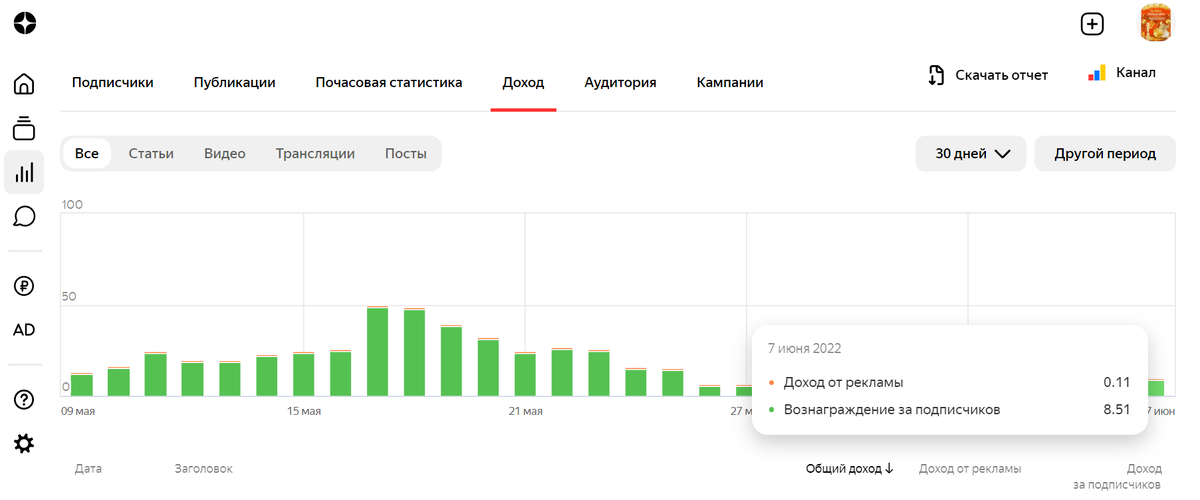The width and height of the screenshot is (1200, 500).
Task: Click the bar above 09 мая label
Action: [x=82, y=385]
